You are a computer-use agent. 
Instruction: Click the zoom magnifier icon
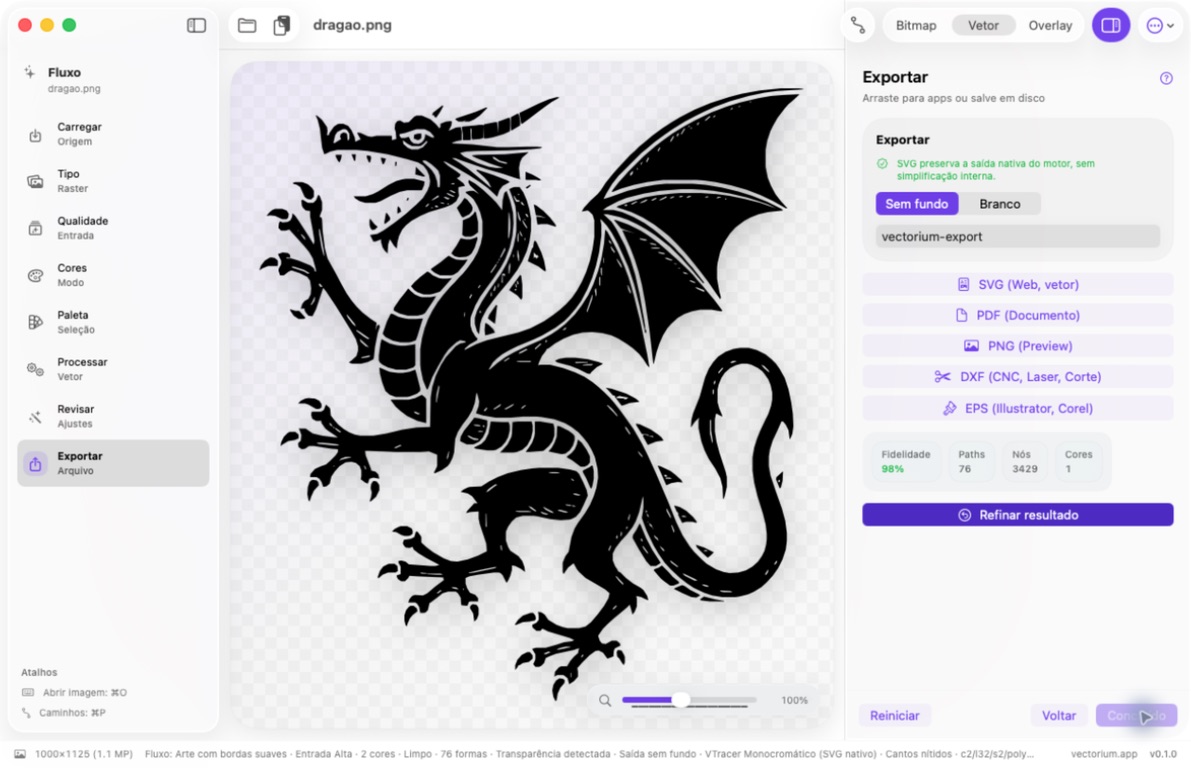pos(605,700)
